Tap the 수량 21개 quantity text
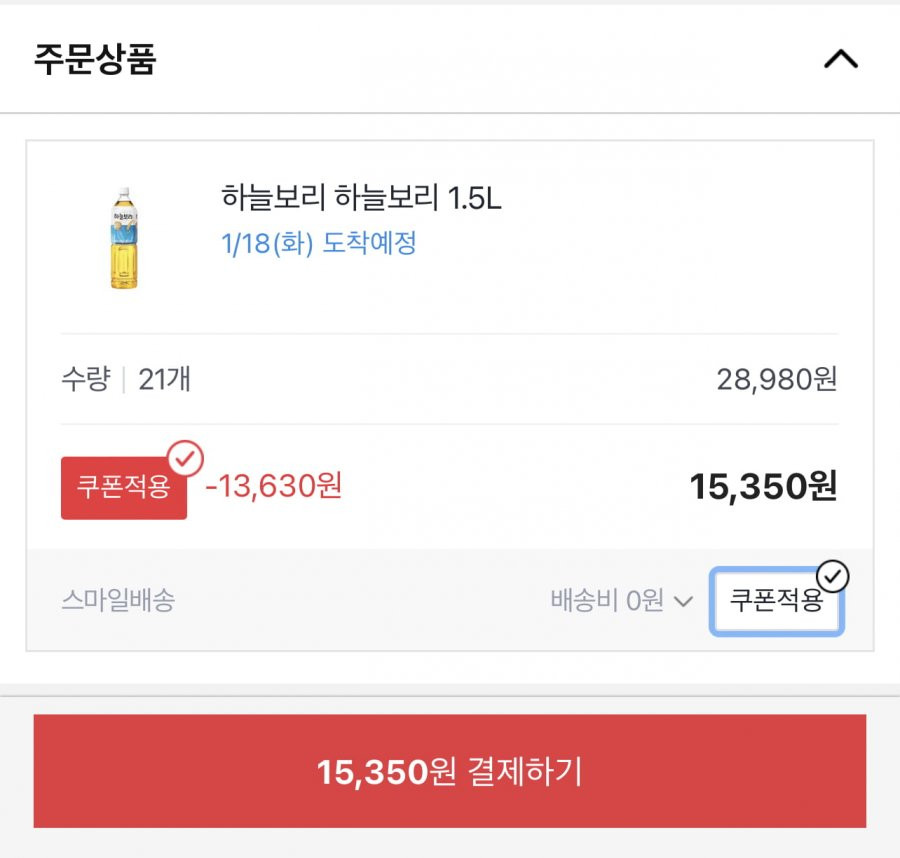Image resolution: width=900 pixels, height=858 pixels. tap(126, 379)
